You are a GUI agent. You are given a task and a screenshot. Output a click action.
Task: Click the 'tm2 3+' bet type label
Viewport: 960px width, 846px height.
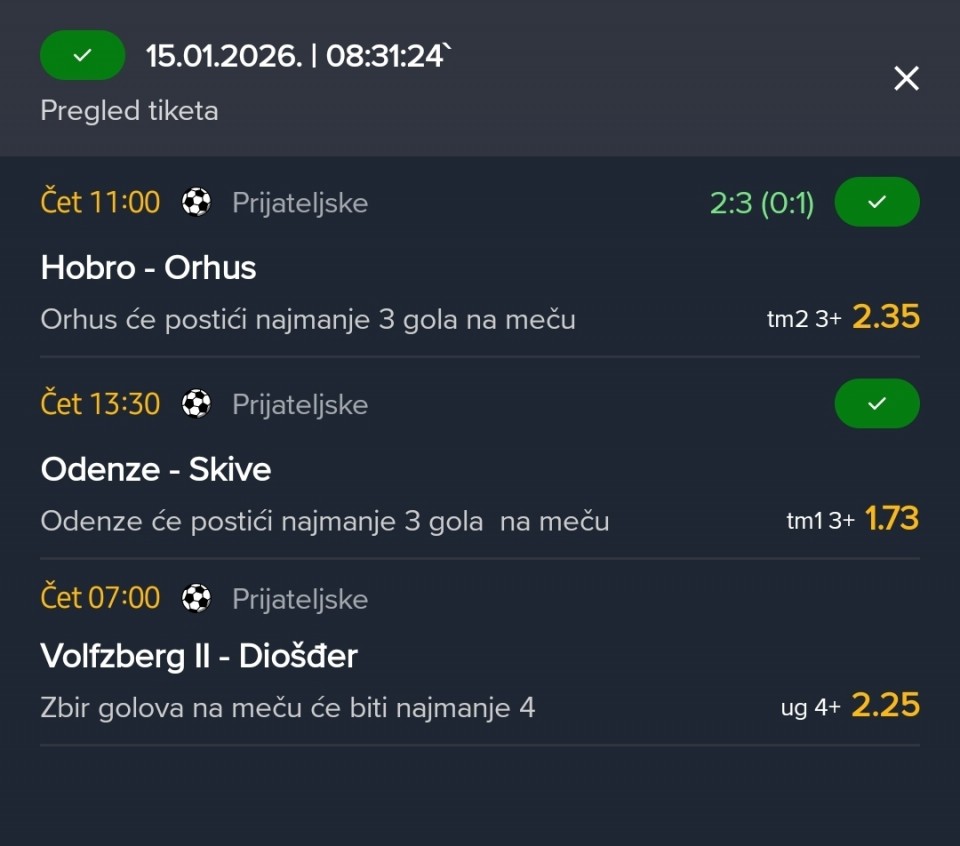coord(803,320)
